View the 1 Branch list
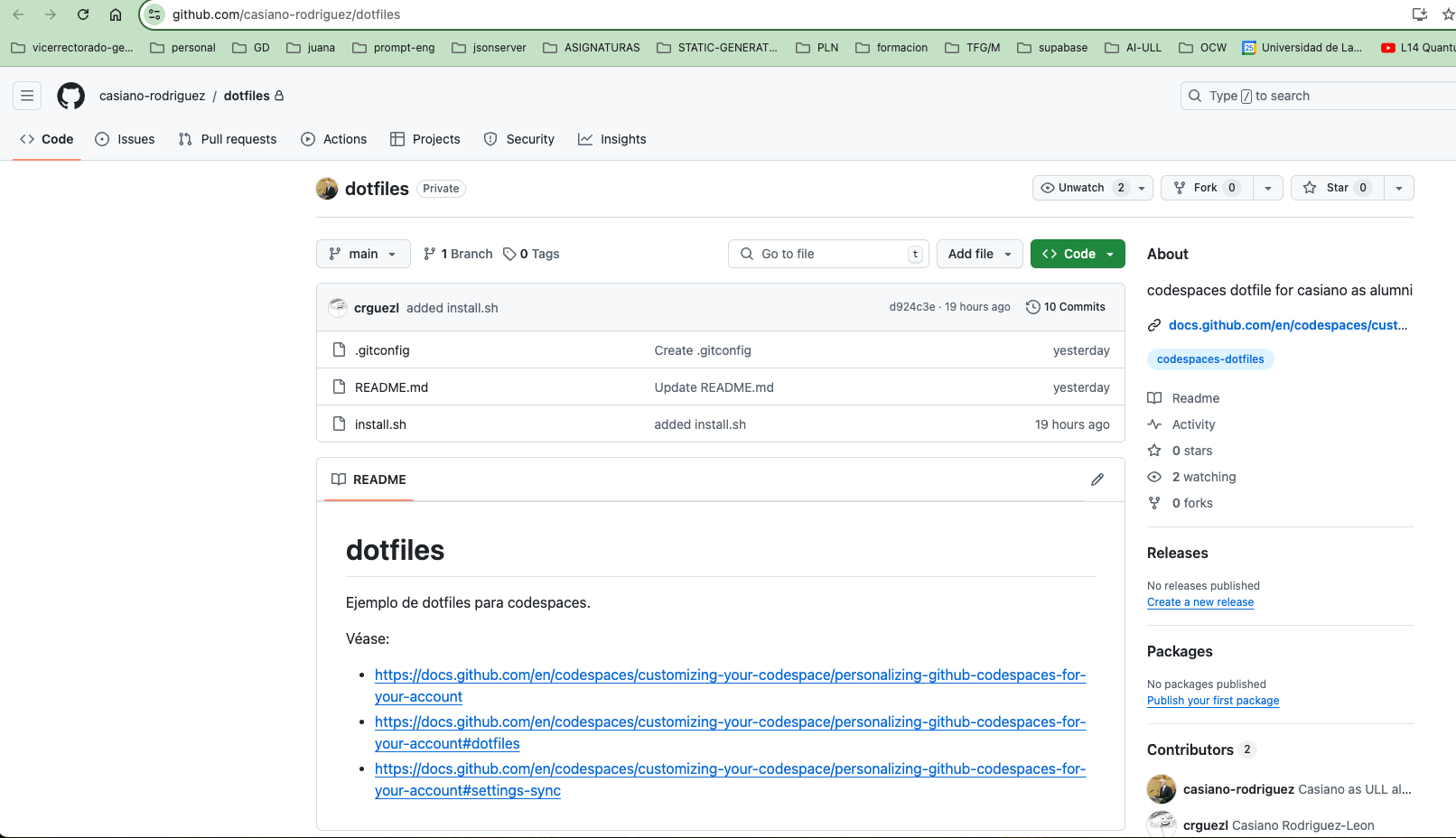 pos(458,254)
